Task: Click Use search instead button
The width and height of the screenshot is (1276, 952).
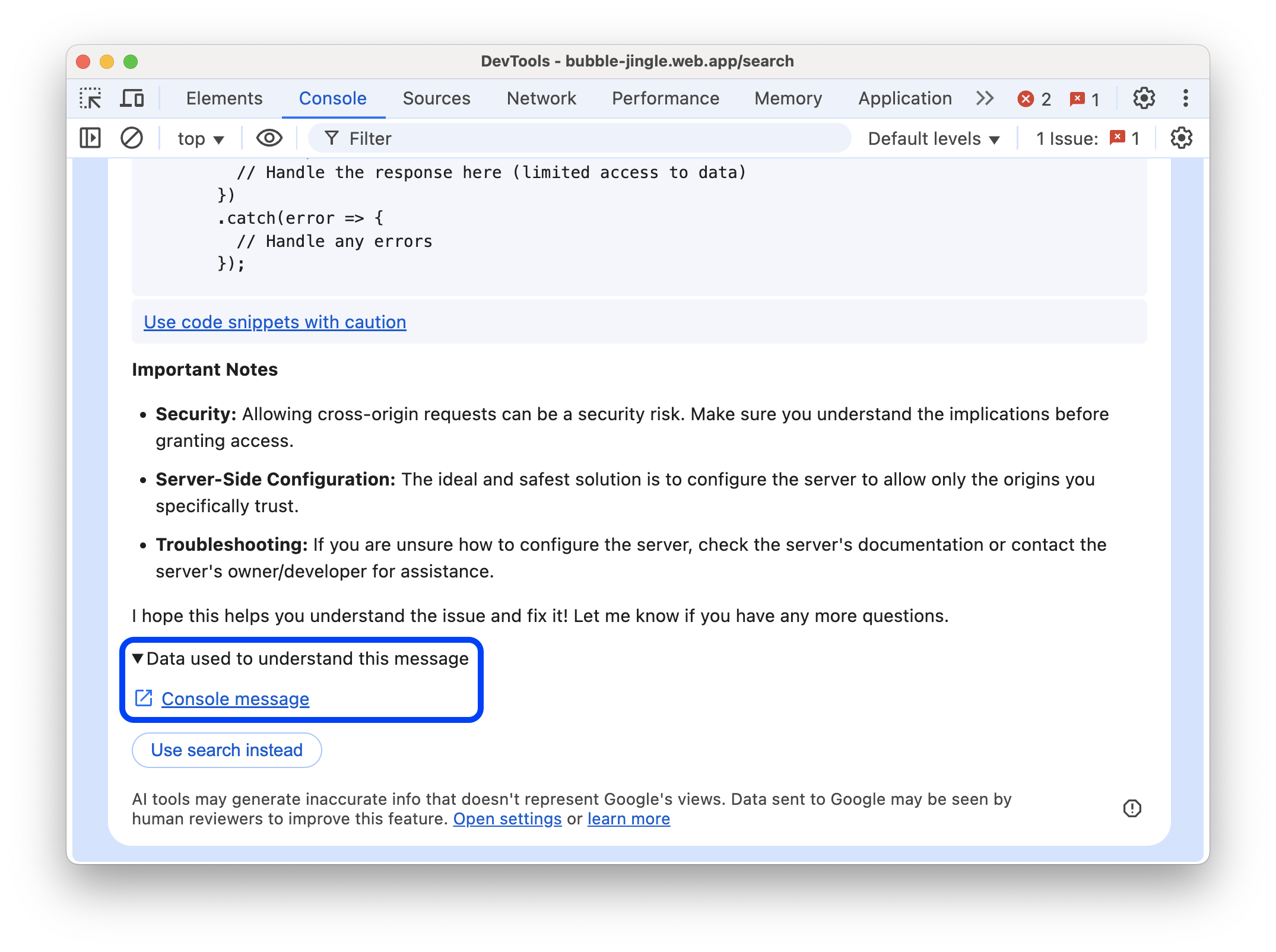Action: (x=226, y=749)
